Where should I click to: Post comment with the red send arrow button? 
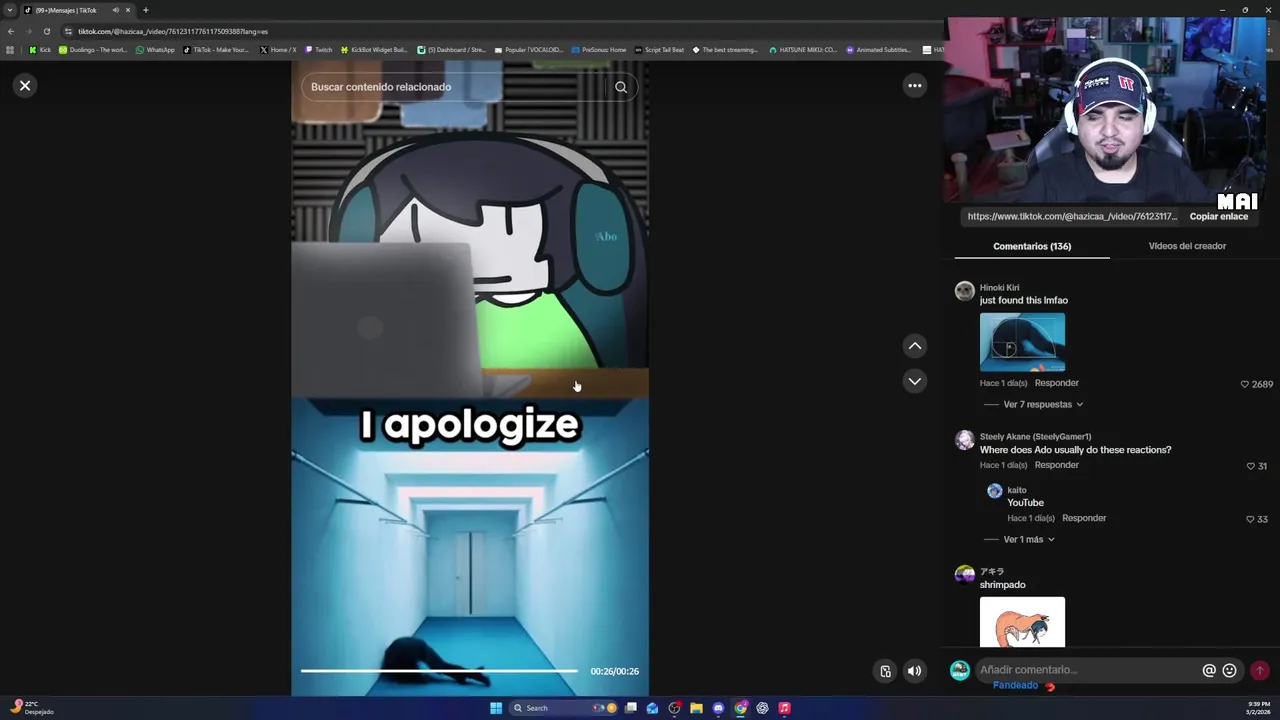coord(1259,671)
